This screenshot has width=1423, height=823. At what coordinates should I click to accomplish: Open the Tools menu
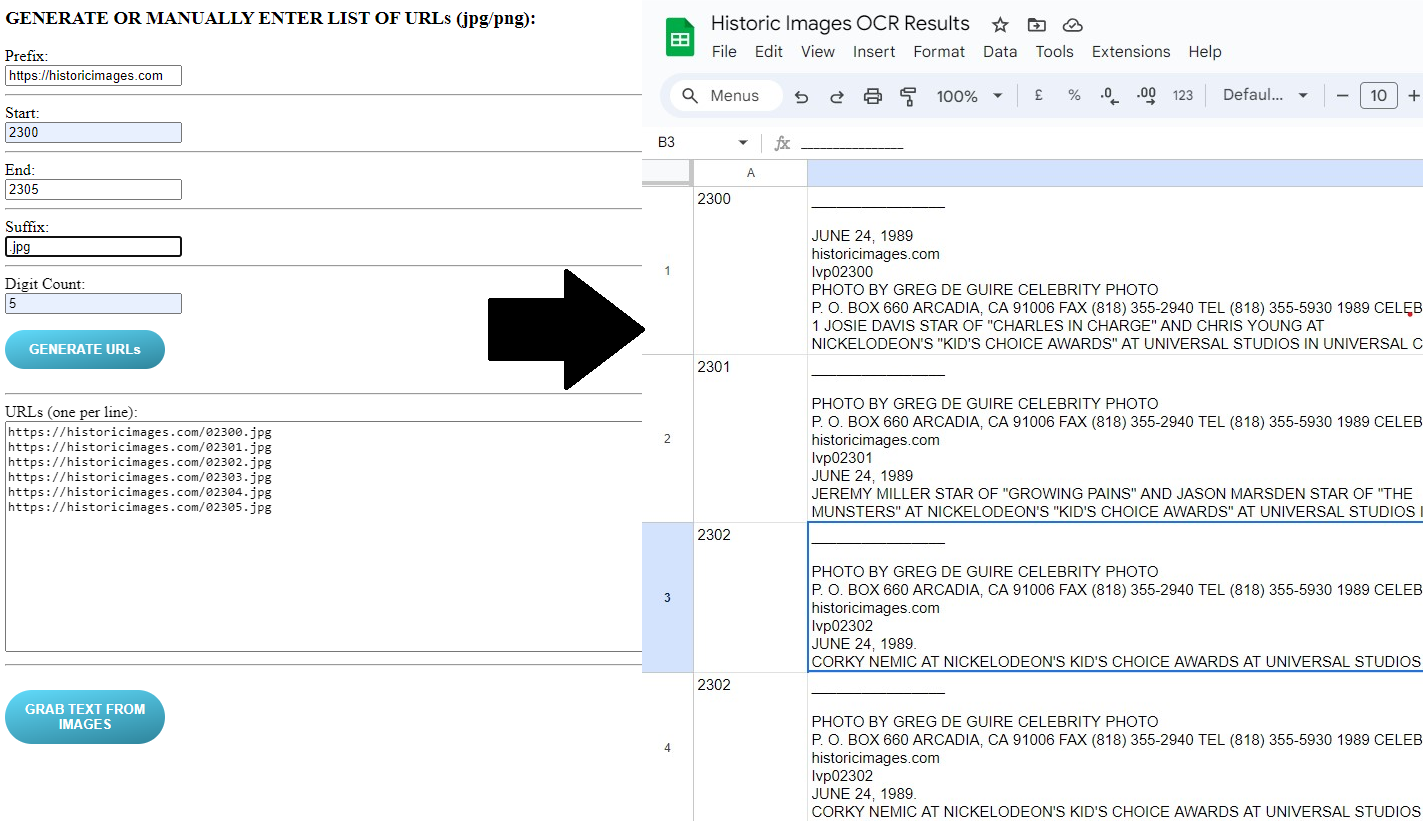[x=1054, y=52]
